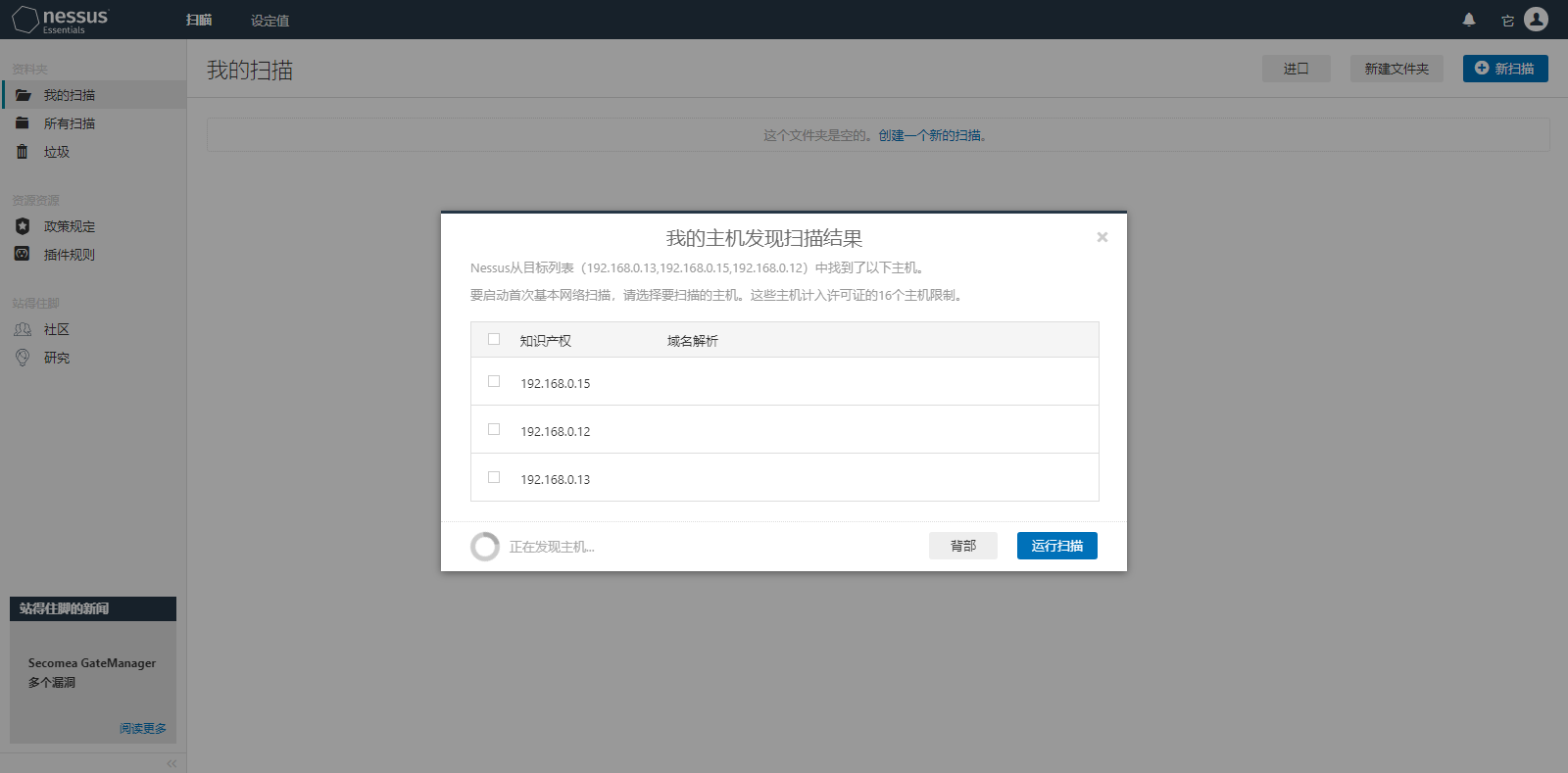Click the Nessus Essentials logo
The image size is (1568, 773).
click(60, 20)
